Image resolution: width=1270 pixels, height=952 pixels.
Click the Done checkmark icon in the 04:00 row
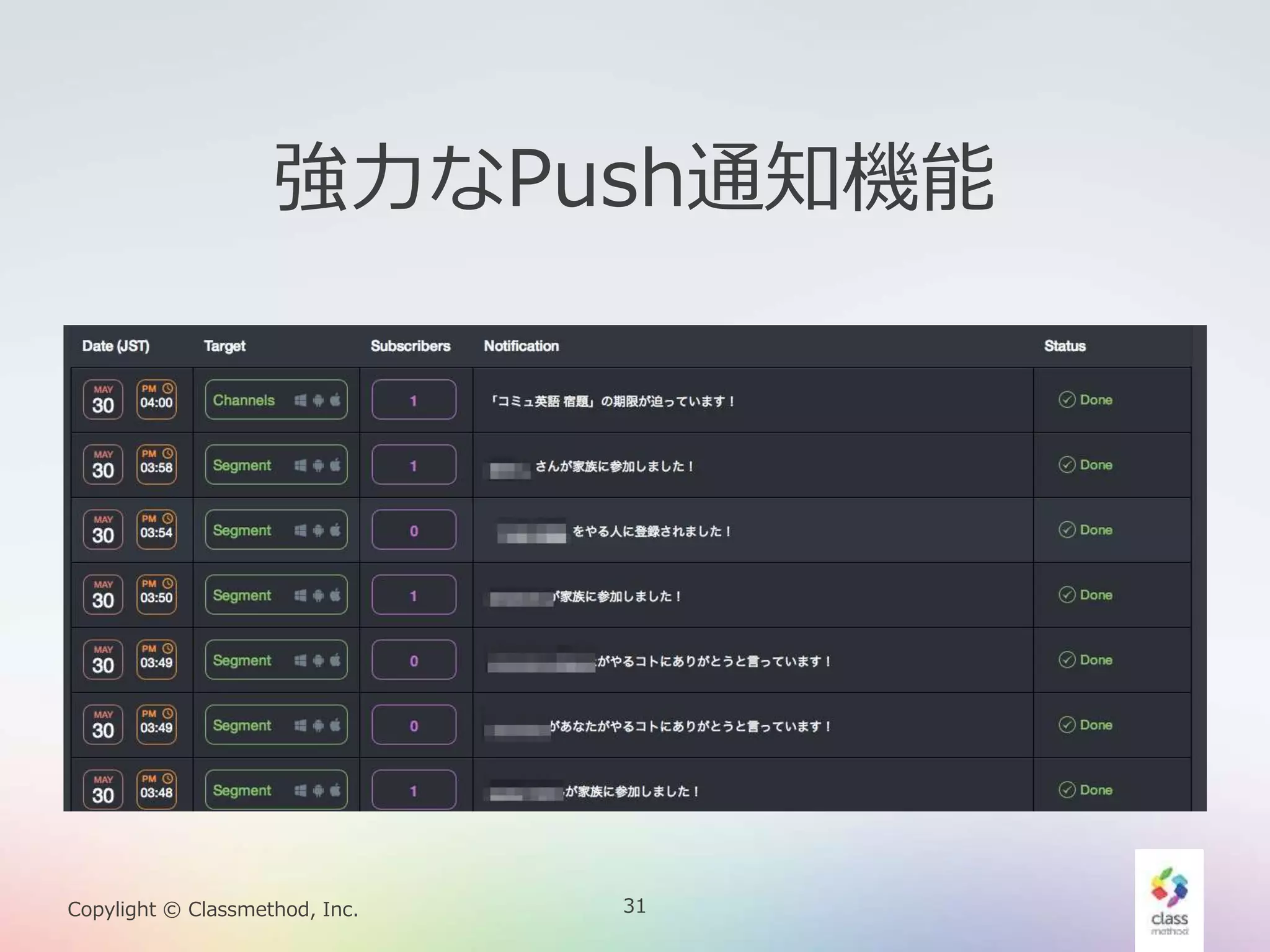click(1067, 400)
